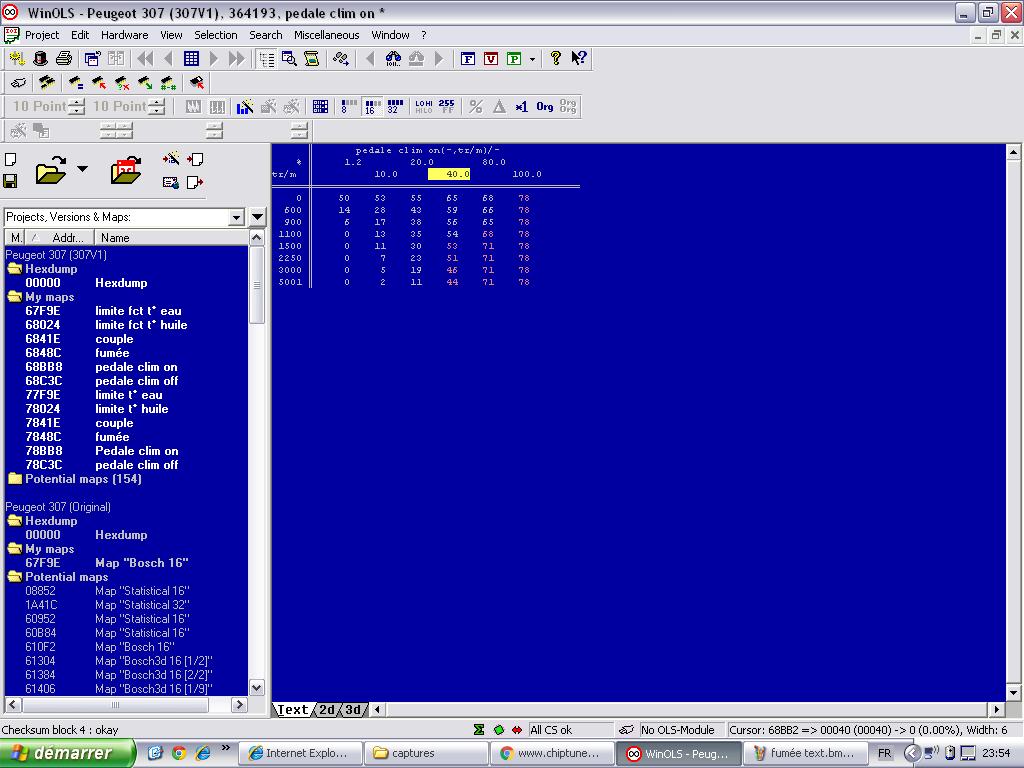
Task: Switch to the 2d view tab
Action: (x=327, y=710)
